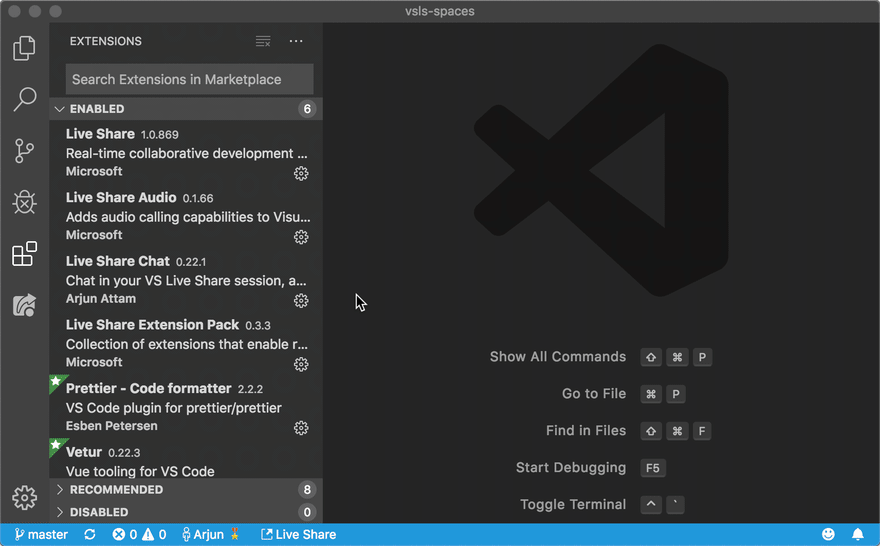The image size is (880, 546).
Task: Click the master branch status item
Action: tap(41, 534)
